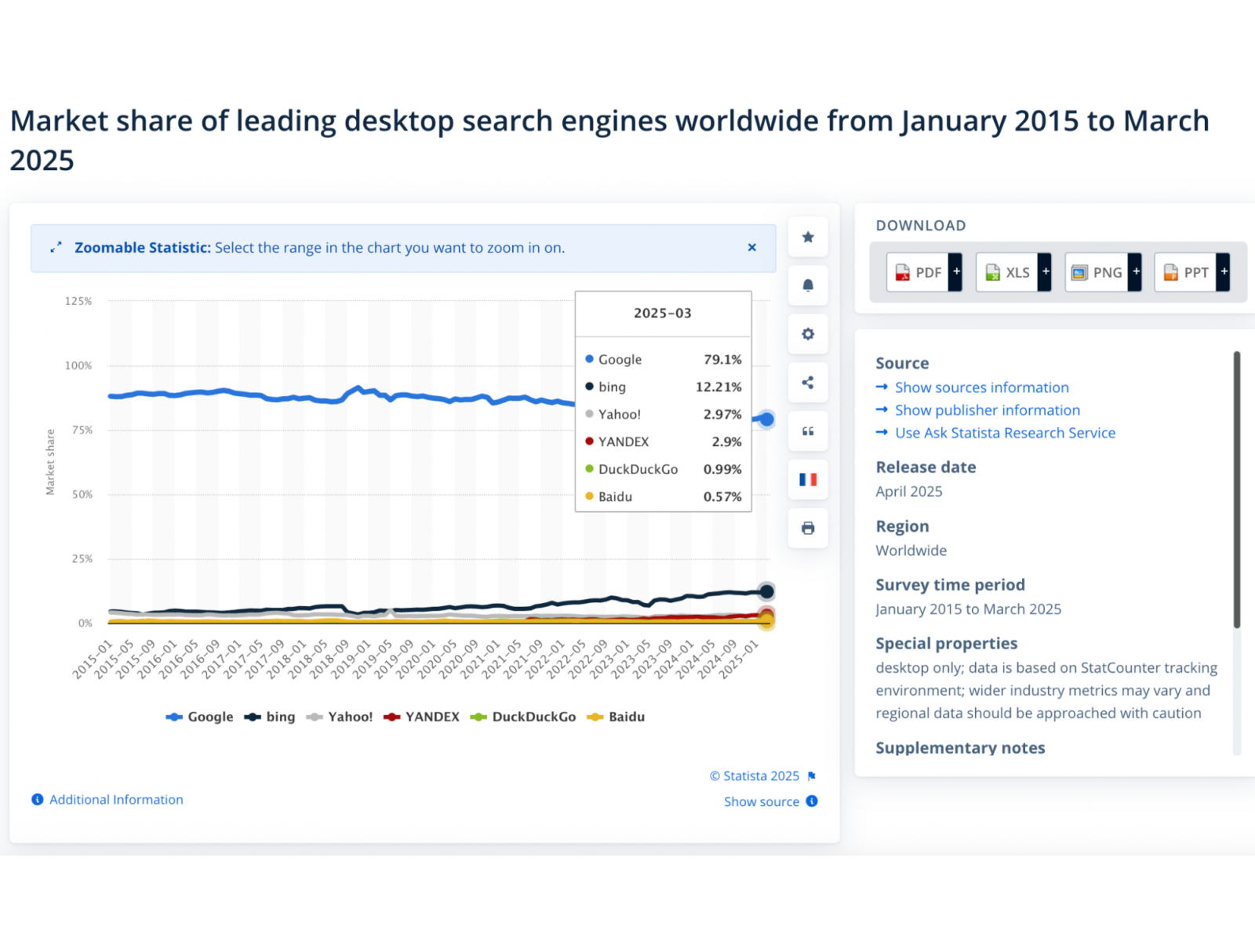The height and width of the screenshot is (952, 1255).
Task: Open Show publisher information link
Action: pyautogui.click(x=988, y=410)
